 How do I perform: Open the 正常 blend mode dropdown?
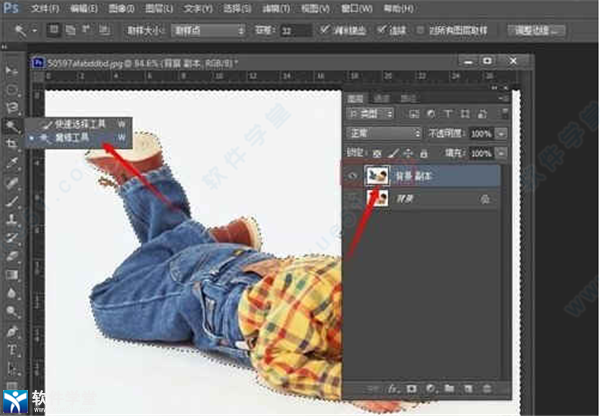(x=382, y=133)
